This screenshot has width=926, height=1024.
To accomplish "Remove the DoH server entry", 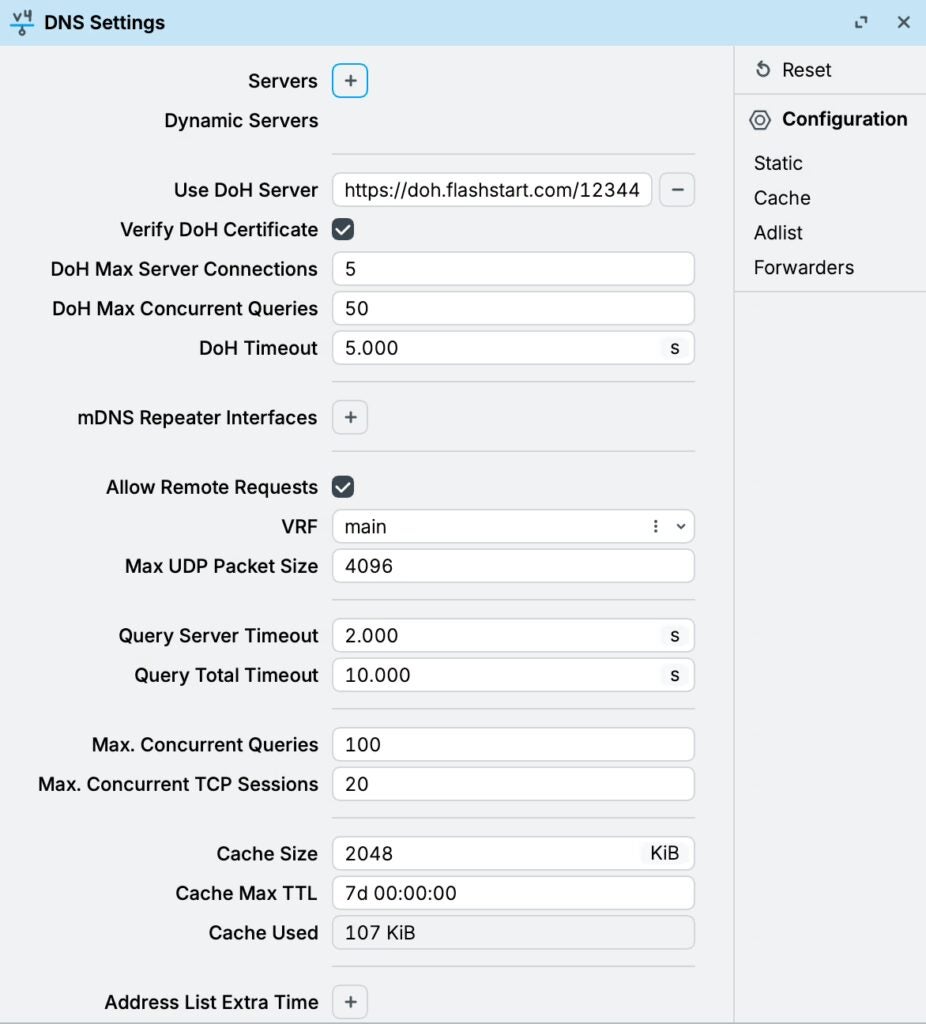I will click(677, 190).
